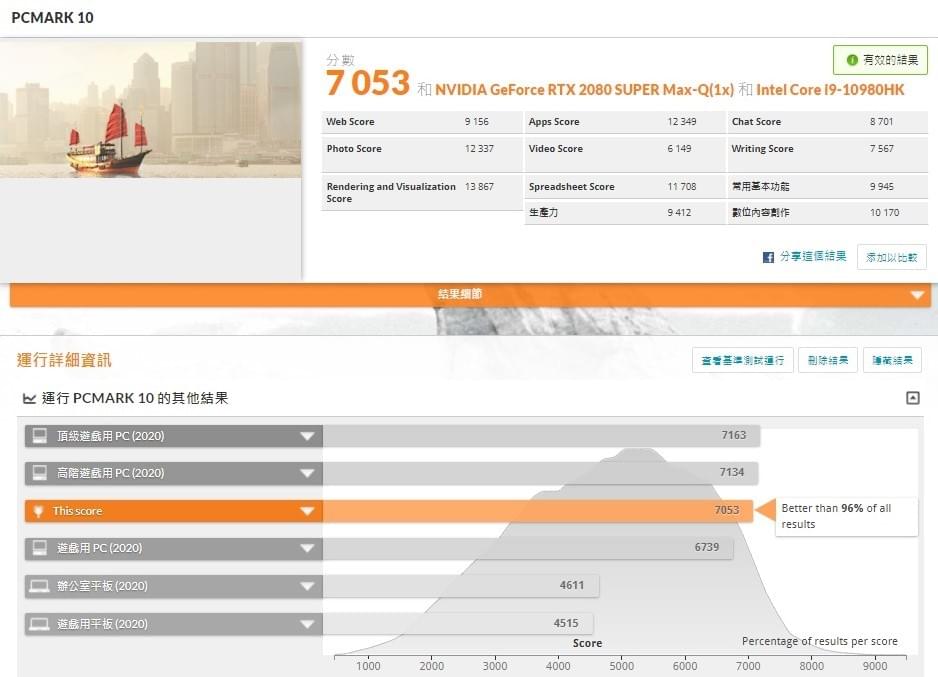Click the 添加以比較 compare button
Viewport: 938px width, 677px height.
coord(891,257)
